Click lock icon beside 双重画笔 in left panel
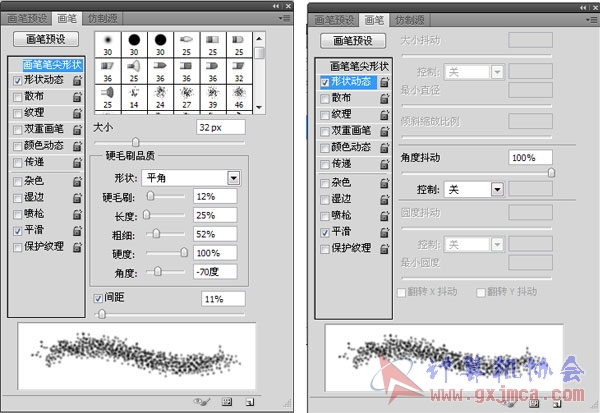Screen dimensions: 600x413 [77, 130]
